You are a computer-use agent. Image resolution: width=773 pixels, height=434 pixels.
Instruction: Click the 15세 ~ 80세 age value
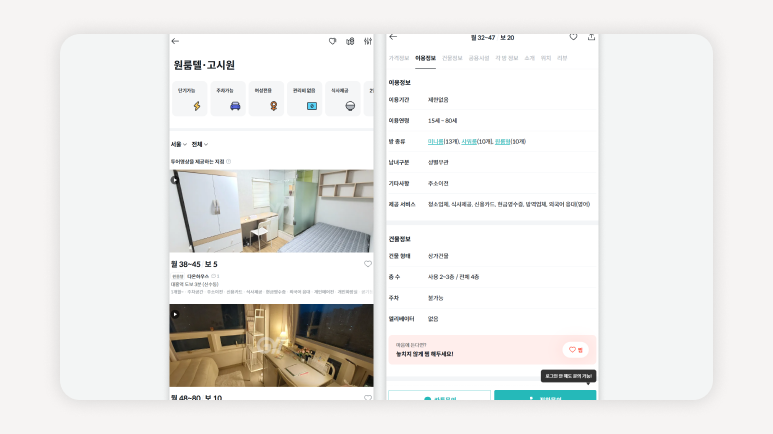442,121
